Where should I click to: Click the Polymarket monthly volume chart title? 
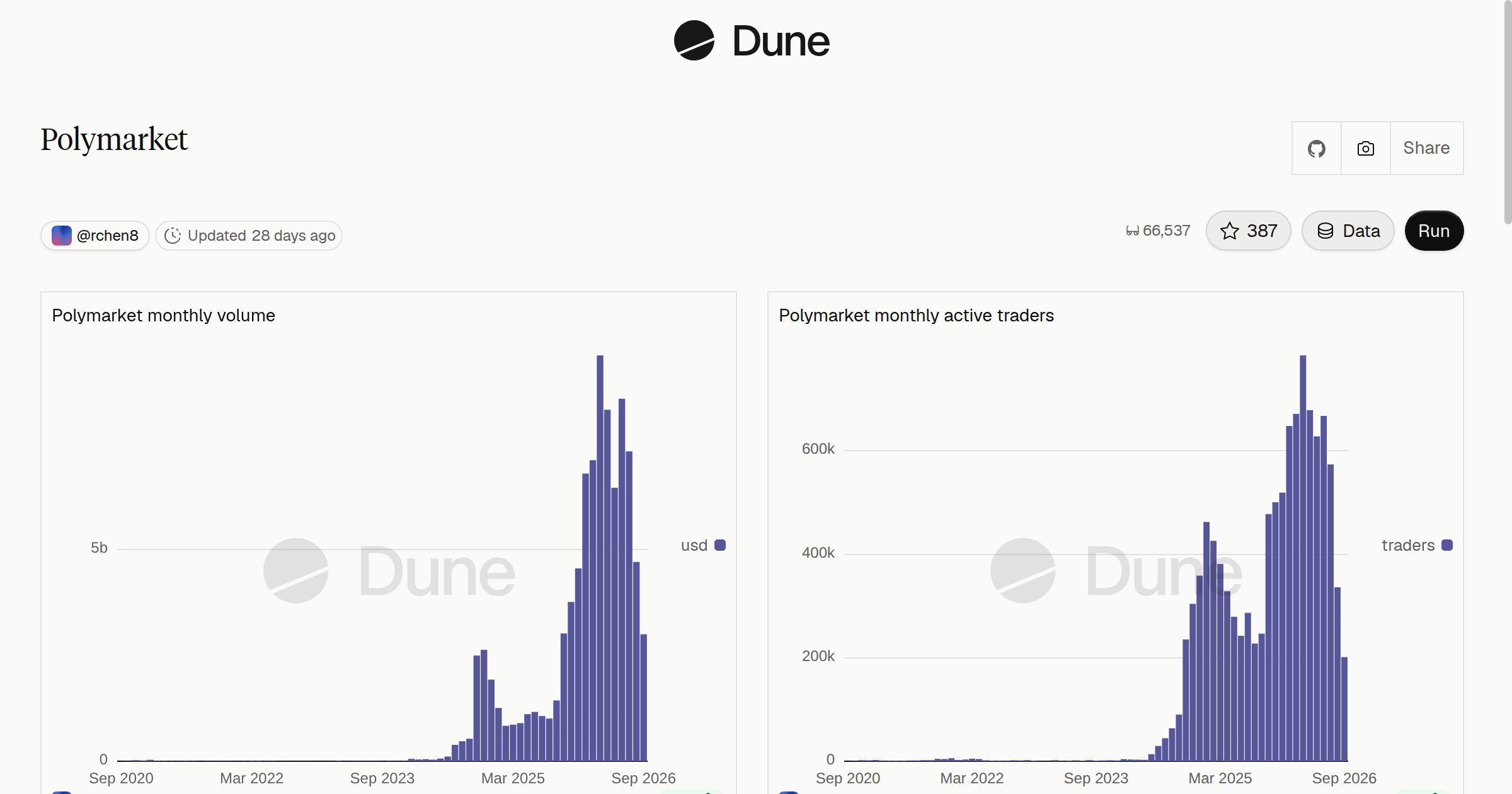tap(163, 315)
